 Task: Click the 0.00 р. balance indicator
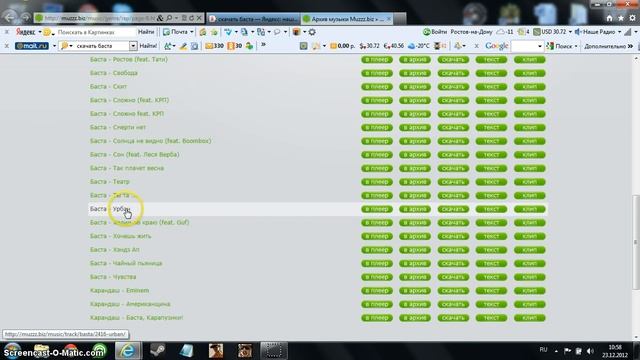tap(342, 46)
